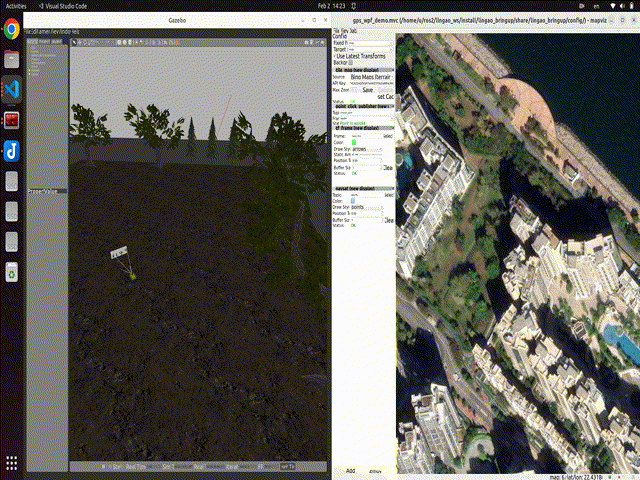Open the Fixed Frame dropdown in mapviz
Screen dimensions: 640x480
pyautogui.click(x=371, y=43)
